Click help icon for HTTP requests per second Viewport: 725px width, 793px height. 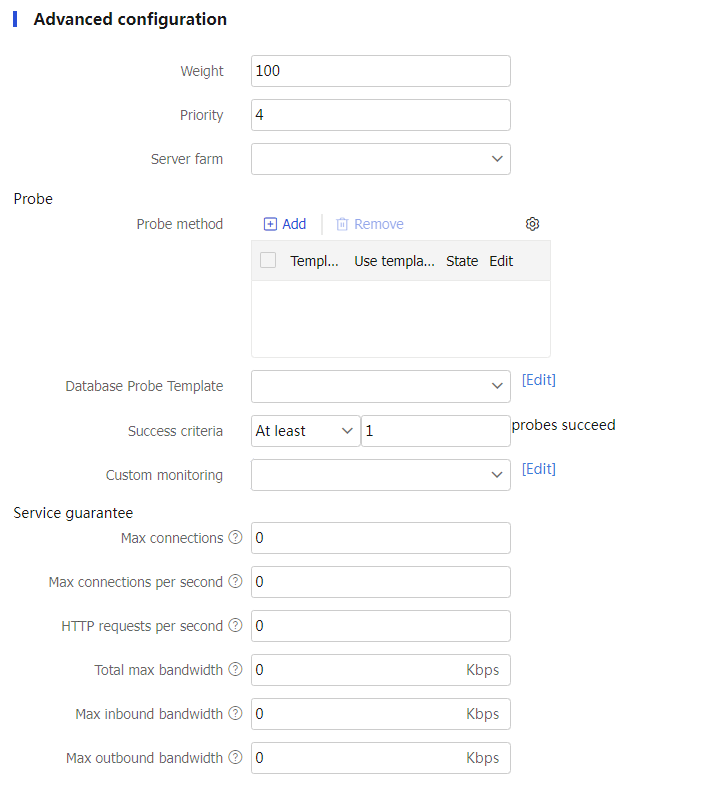235,626
